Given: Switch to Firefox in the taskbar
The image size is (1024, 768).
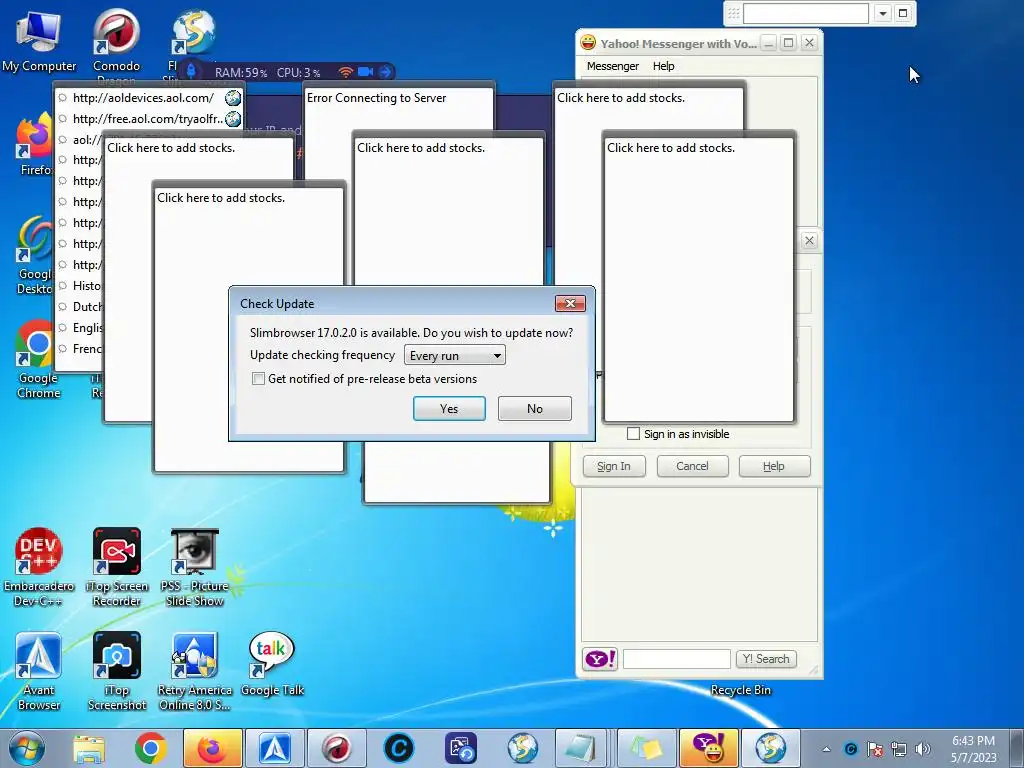Looking at the screenshot, I should (x=213, y=748).
